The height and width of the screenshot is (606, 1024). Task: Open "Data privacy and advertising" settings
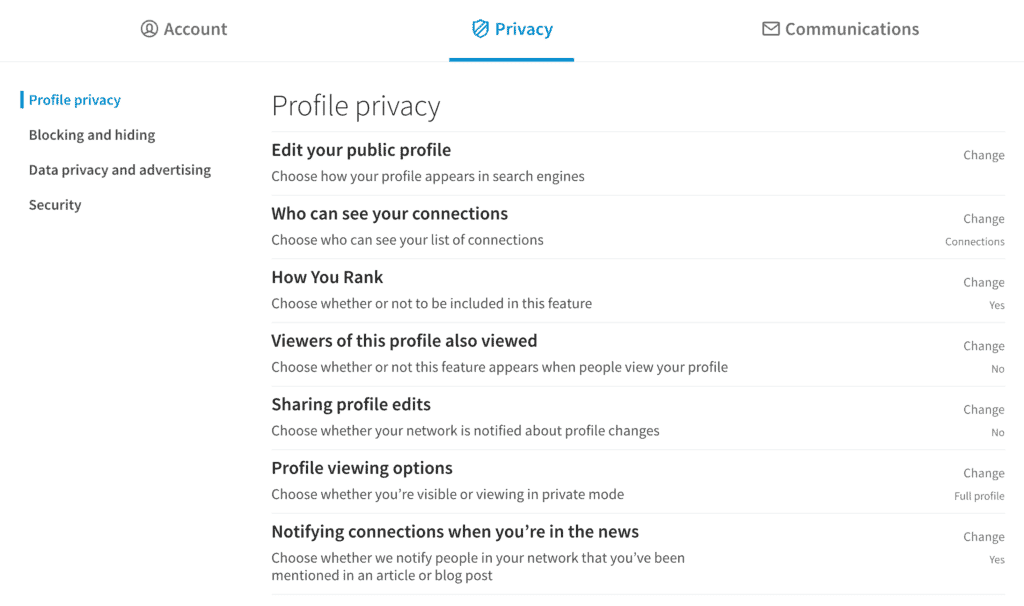pyautogui.click(x=119, y=169)
